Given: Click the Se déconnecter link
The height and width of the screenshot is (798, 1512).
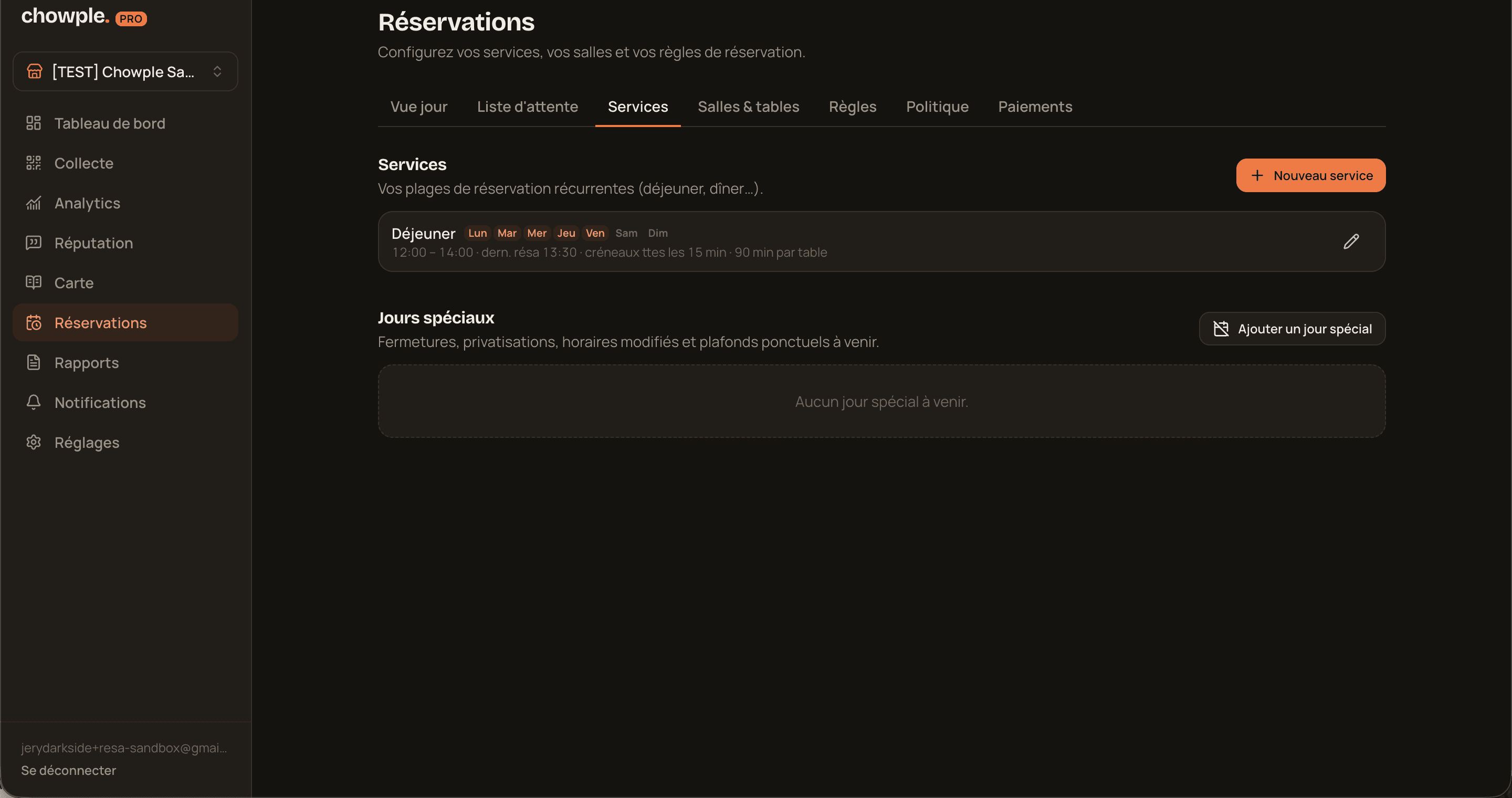Looking at the screenshot, I should click(69, 770).
